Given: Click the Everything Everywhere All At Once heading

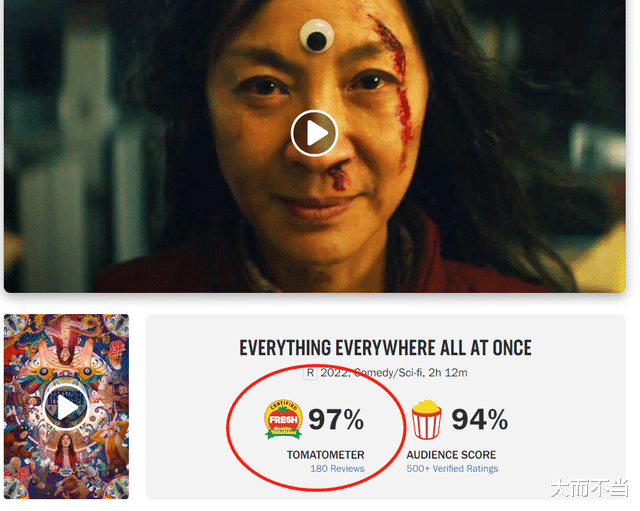Looking at the screenshot, I should pyautogui.click(x=385, y=348).
